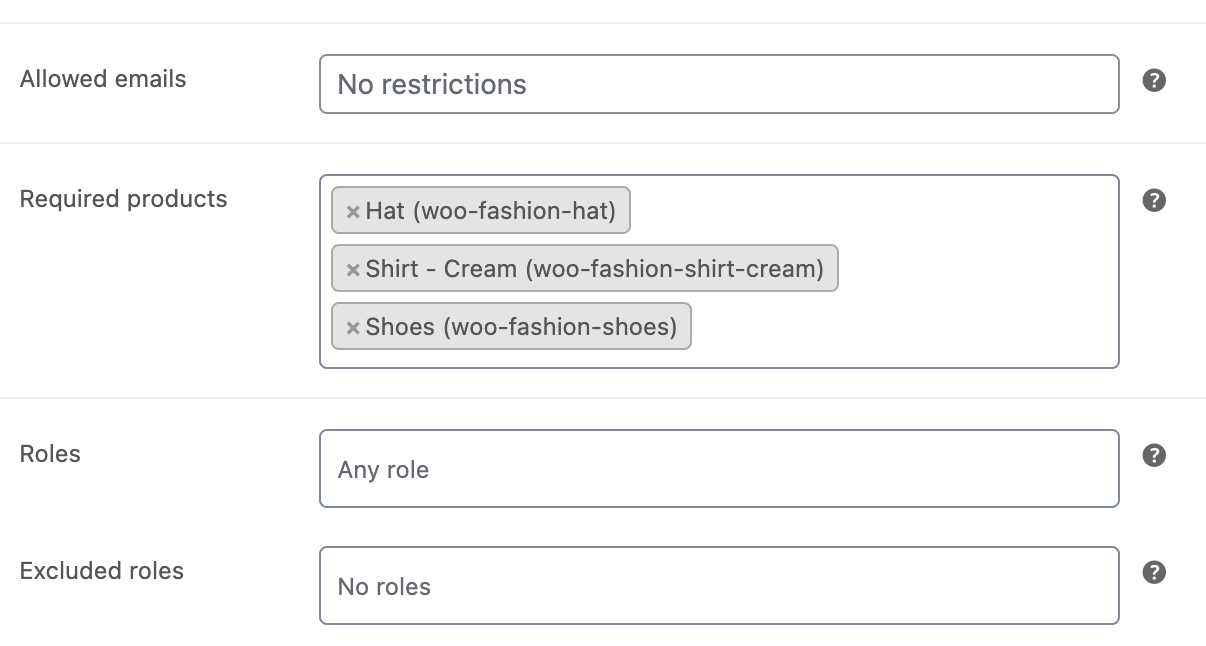Remove the Shirt - Cream product tag
The height and width of the screenshot is (646, 1206).
click(353, 269)
